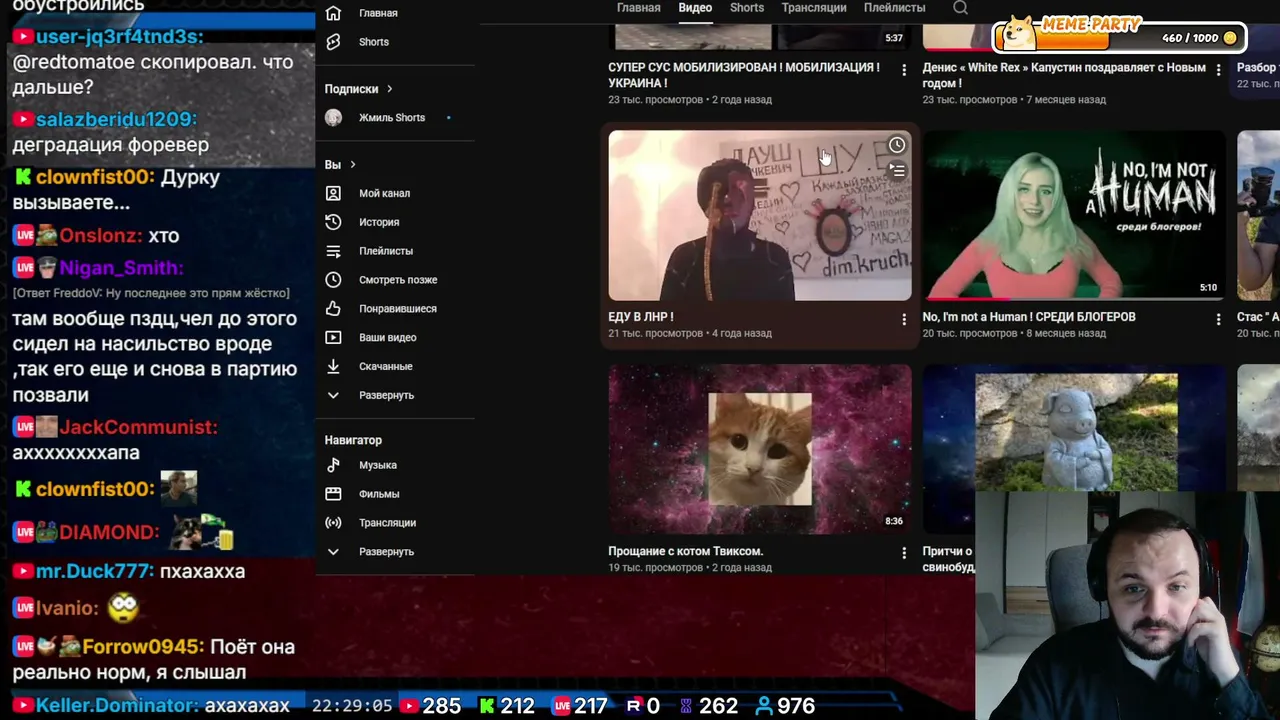Open three-dot menu for Прощание с котом Твиксом
Screen dimensions: 1280x720
pos(904,553)
